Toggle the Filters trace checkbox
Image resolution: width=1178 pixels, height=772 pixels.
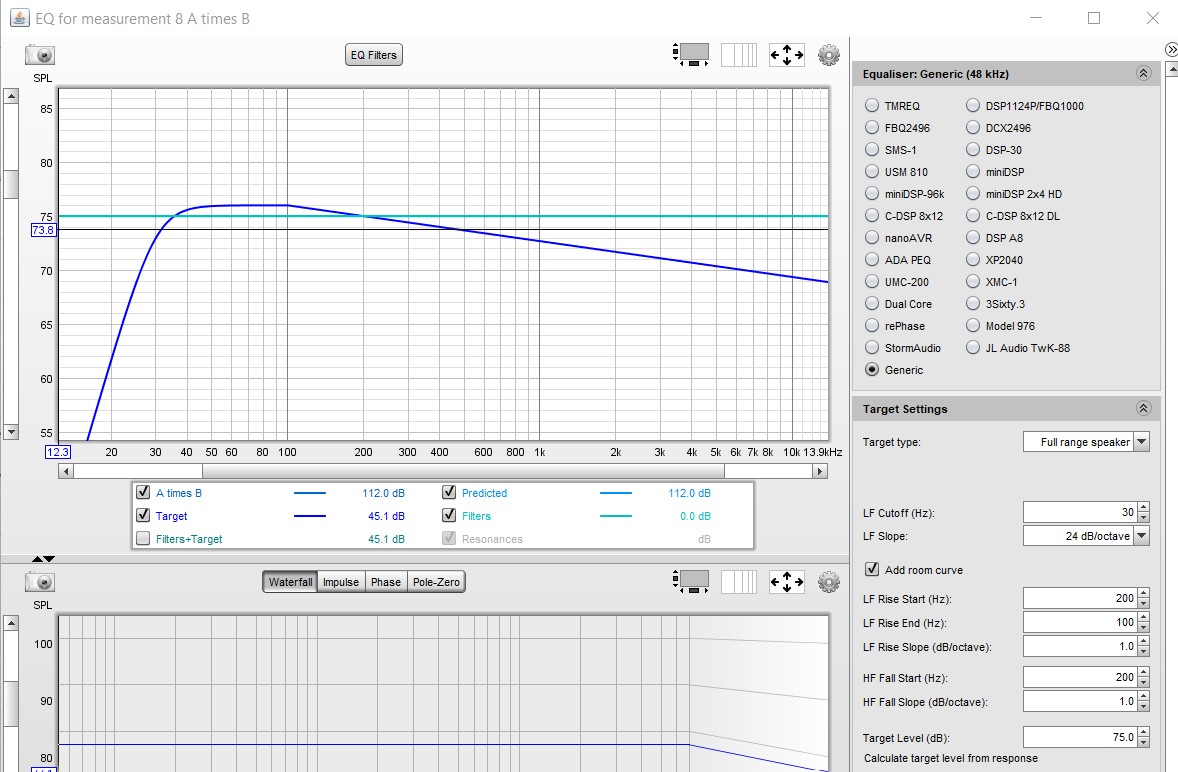click(x=449, y=516)
